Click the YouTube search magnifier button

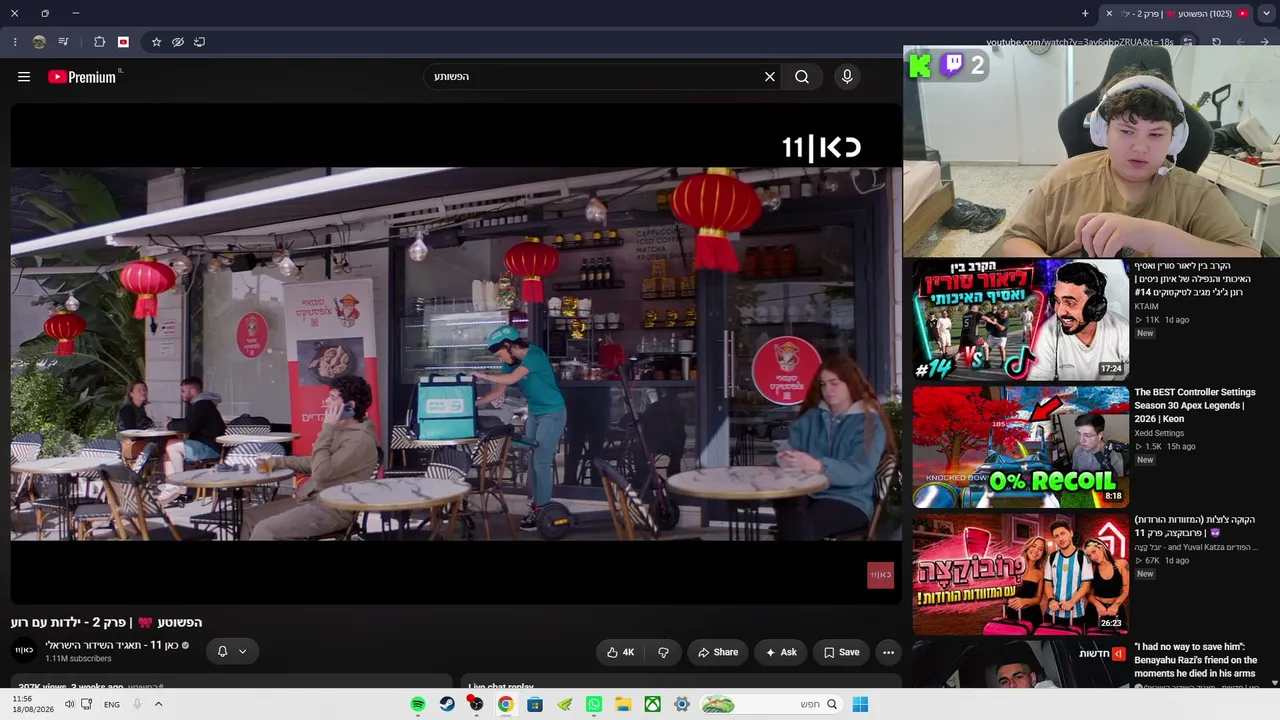pyautogui.click(x=802, y=77)
